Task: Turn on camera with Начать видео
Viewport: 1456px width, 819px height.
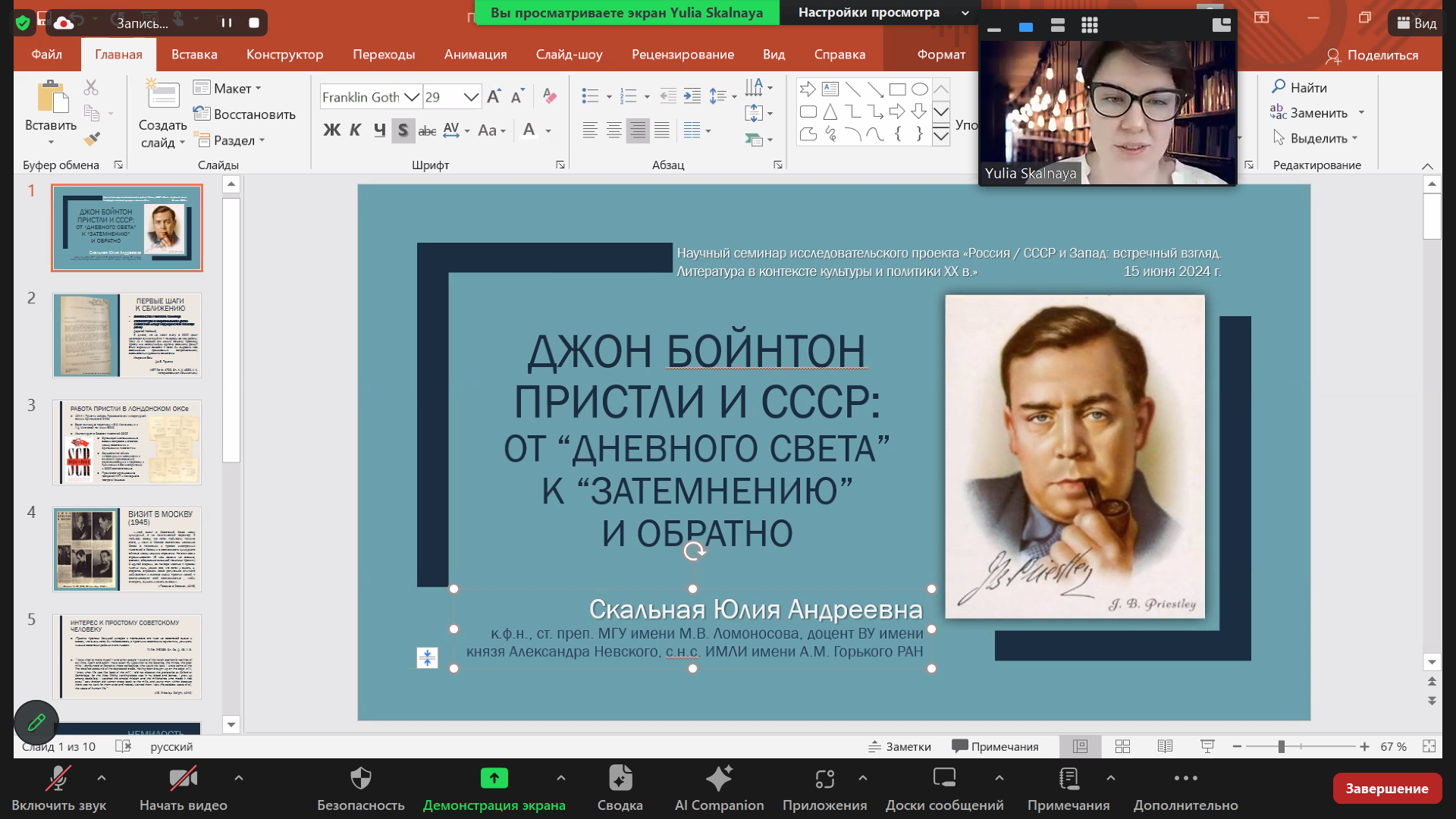Action: pos(184,789)
